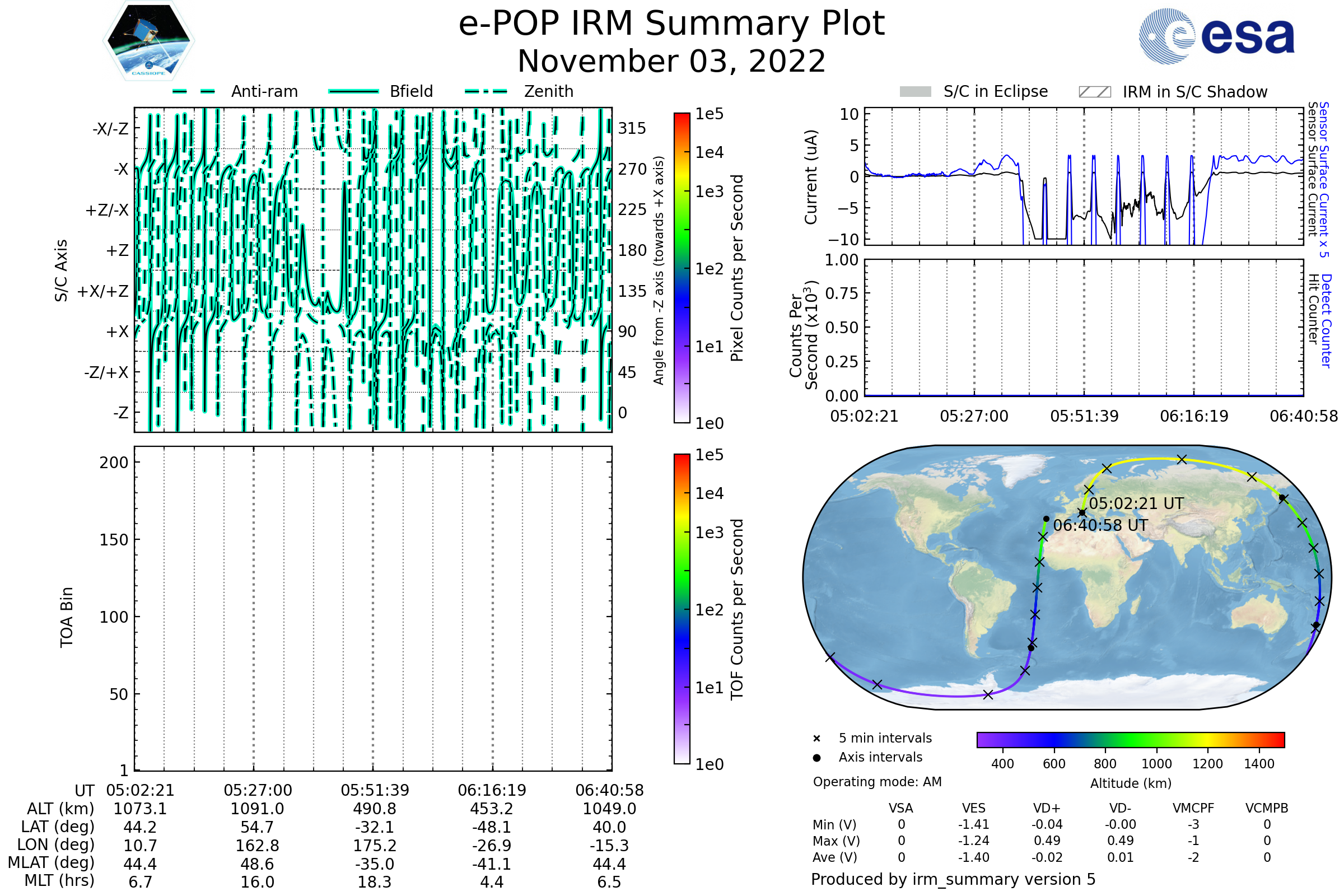Click the Anti-ram dashed legend line
The height and width of the screenshot is (896, 1344).
[x=194, y=91]
